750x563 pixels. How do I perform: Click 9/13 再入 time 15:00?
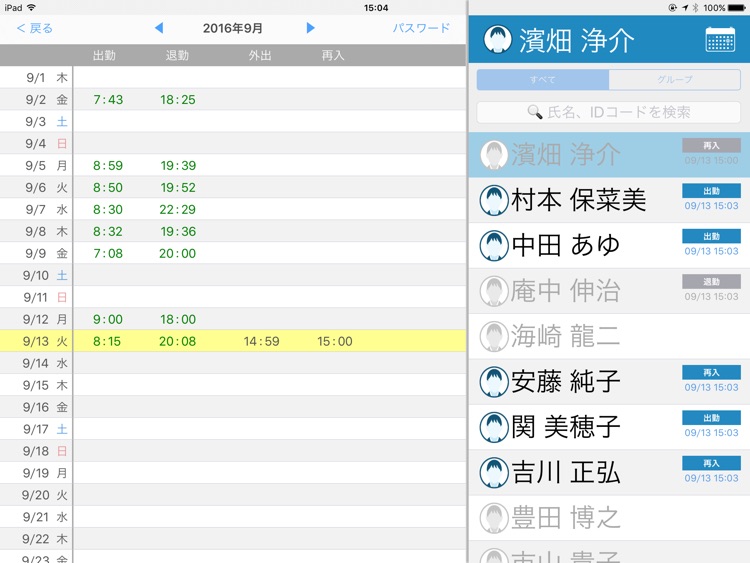335,342
